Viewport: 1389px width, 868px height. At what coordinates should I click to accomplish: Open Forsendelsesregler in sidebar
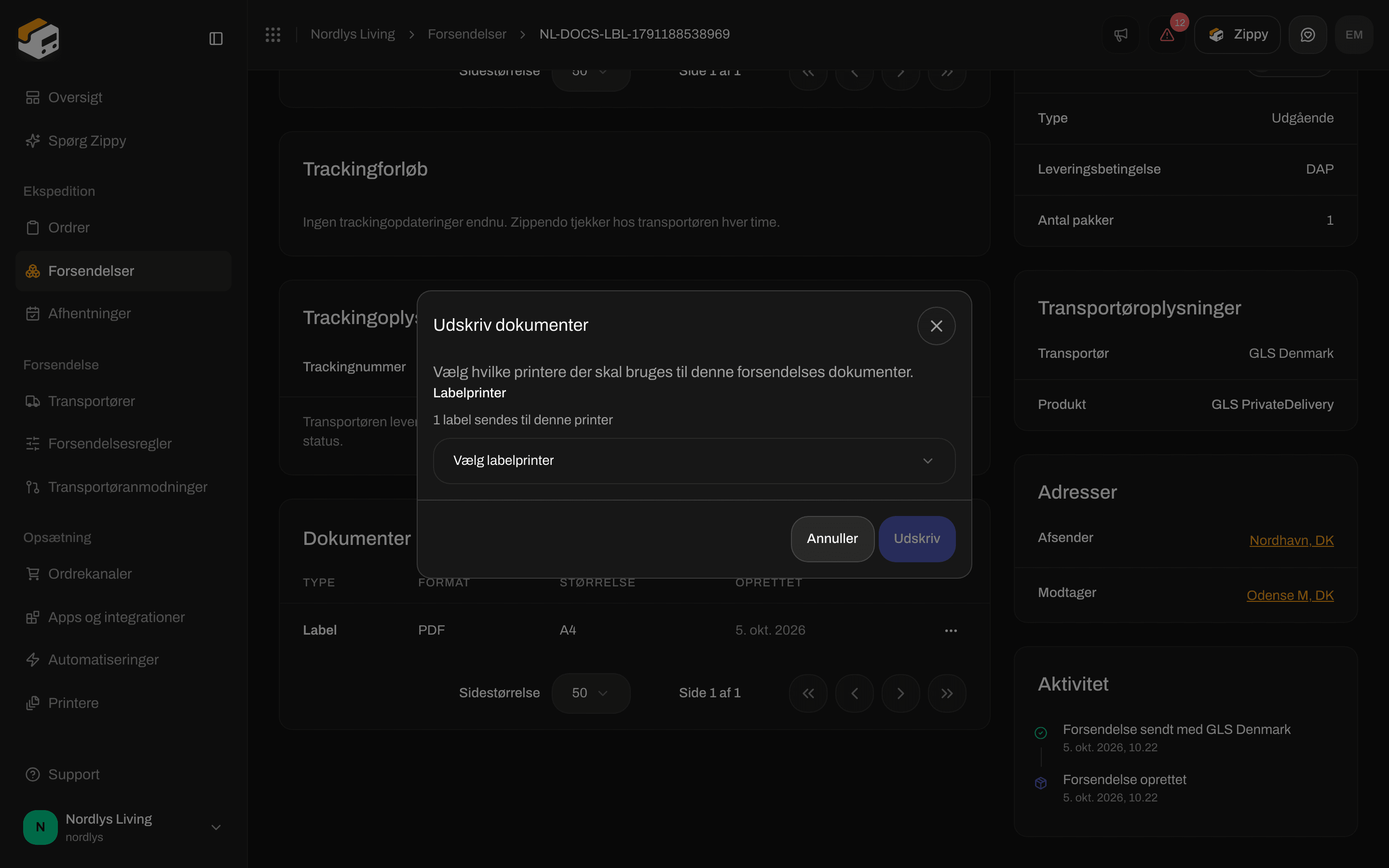[123, 444]
